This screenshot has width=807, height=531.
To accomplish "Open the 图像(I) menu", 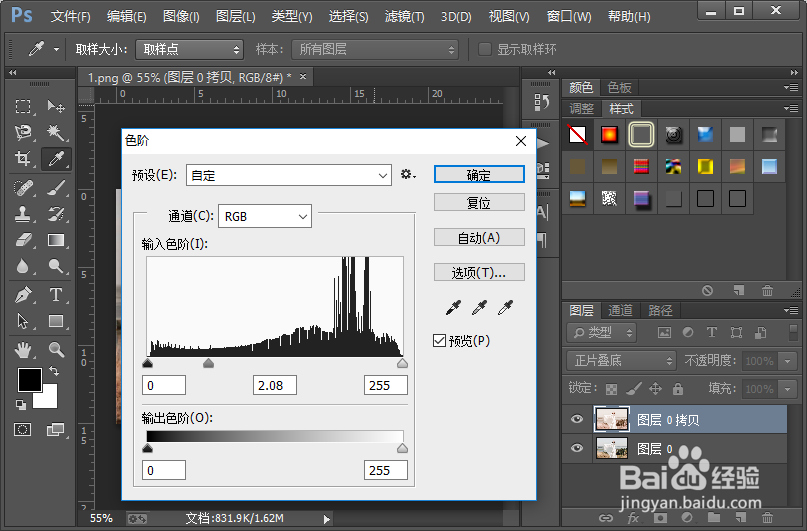I will point(181,16).
